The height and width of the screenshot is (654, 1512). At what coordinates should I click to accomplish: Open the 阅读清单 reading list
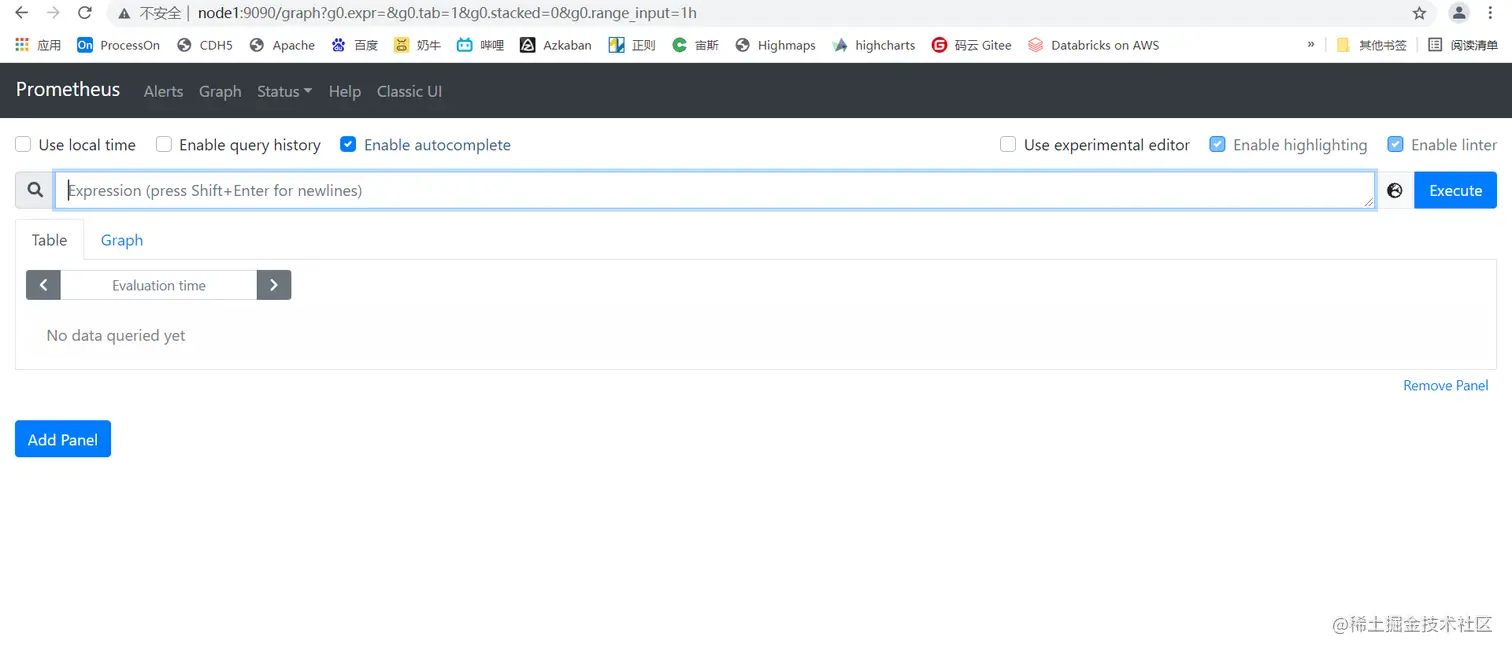1463,45
